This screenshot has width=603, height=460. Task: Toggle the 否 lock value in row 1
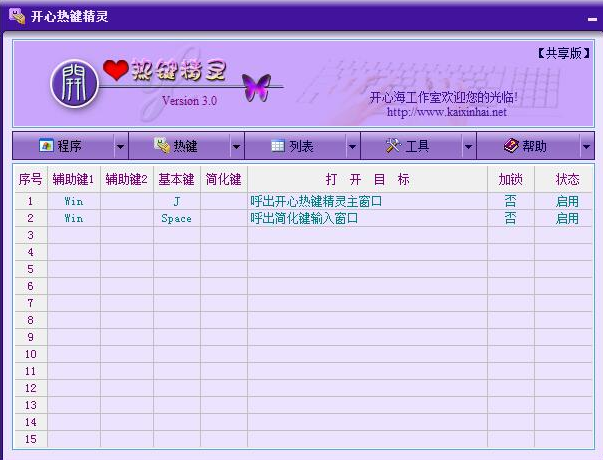510,201
